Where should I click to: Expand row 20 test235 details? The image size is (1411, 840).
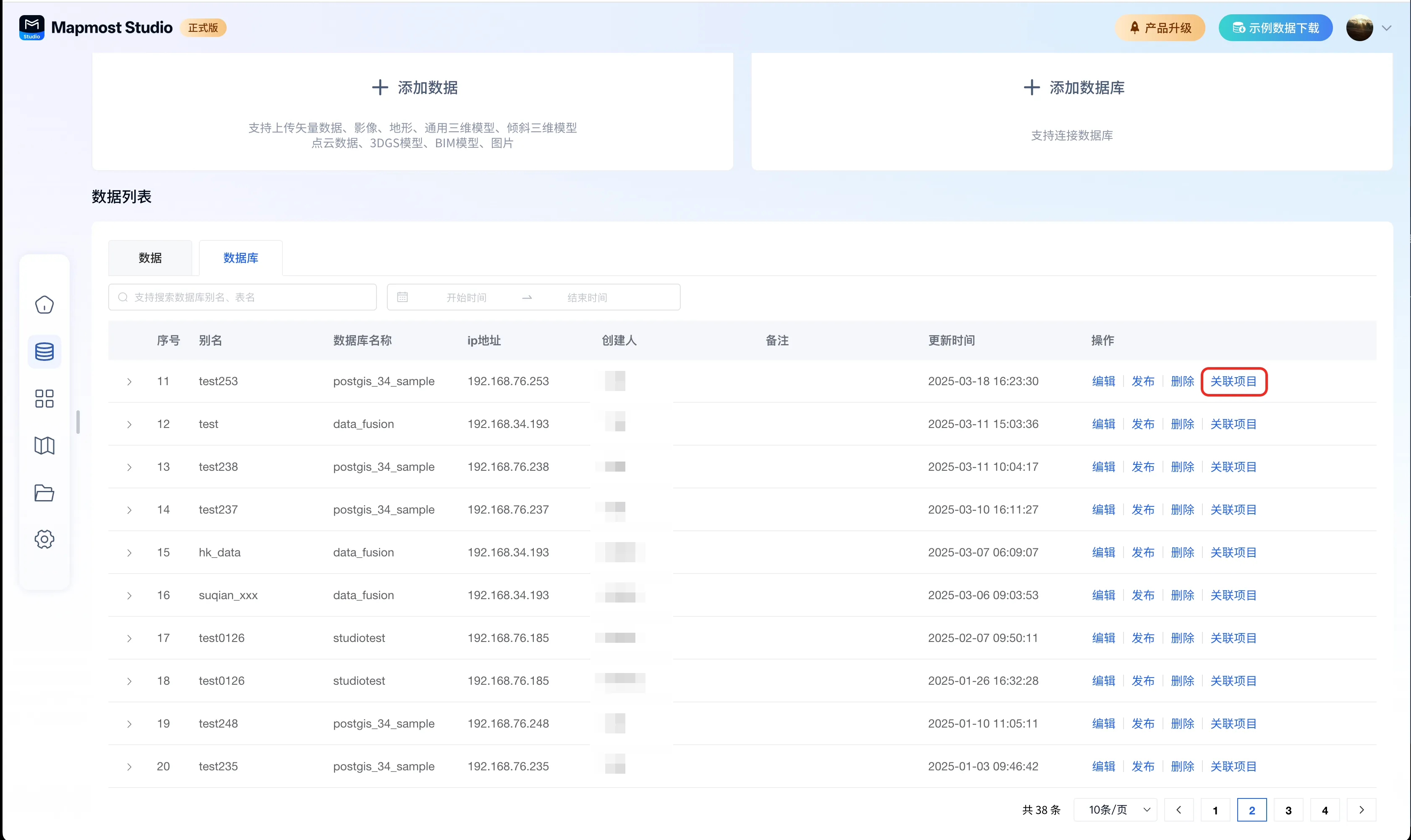[x=129, y=767]
